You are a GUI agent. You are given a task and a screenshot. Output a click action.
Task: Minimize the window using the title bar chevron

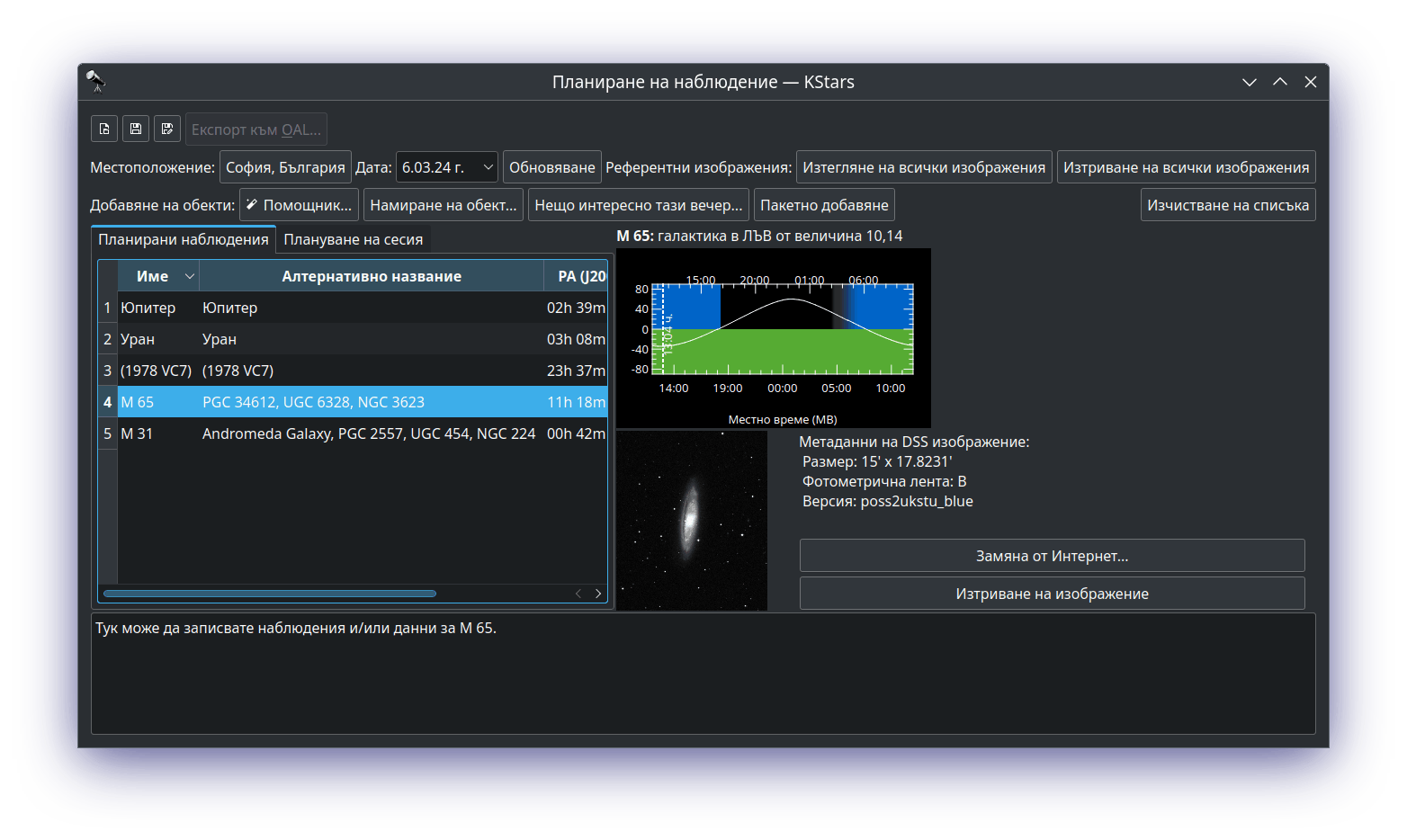click(x=1249, y=82)
